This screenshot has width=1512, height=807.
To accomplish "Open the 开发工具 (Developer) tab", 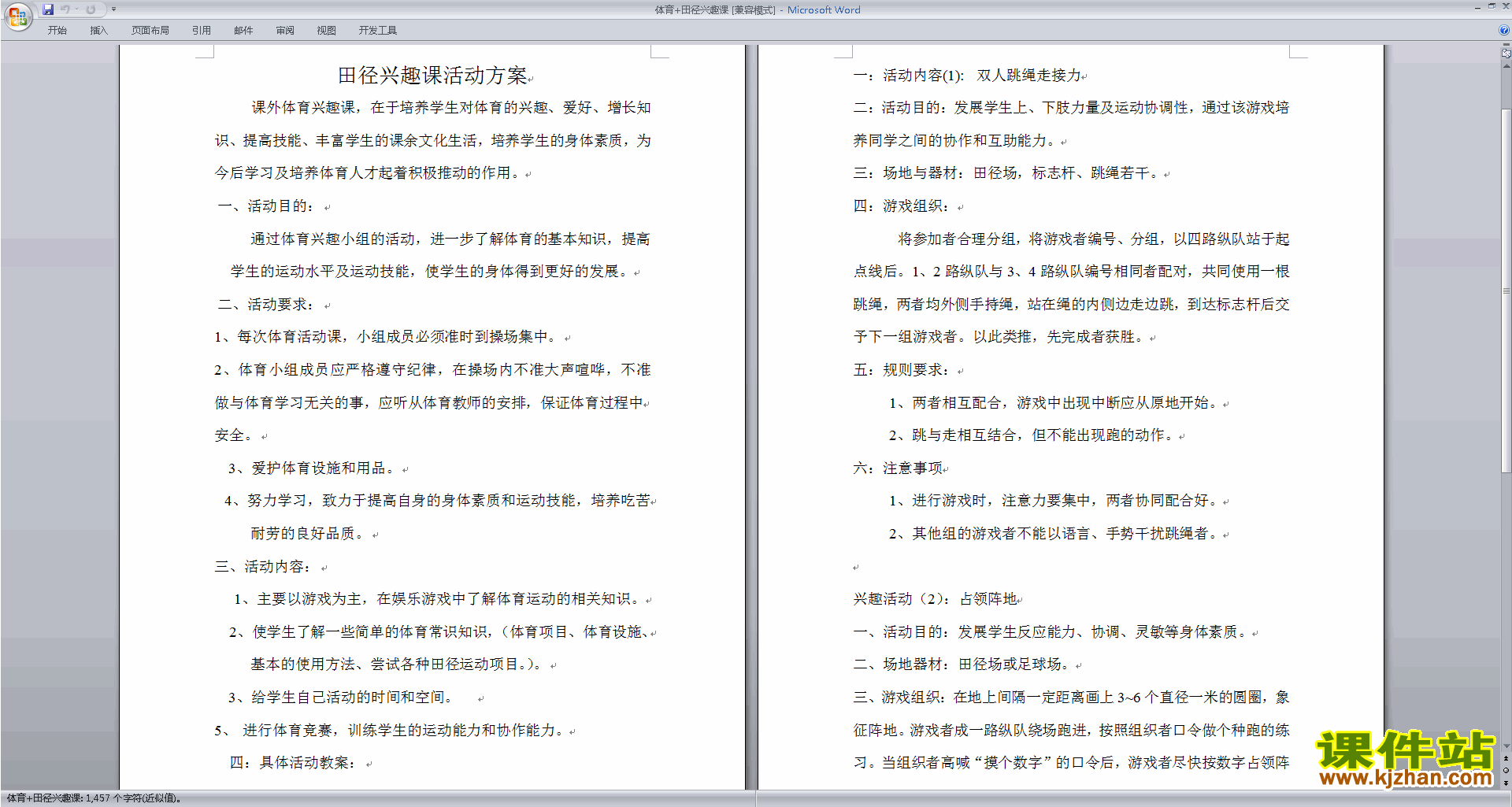I will (377, 30).
